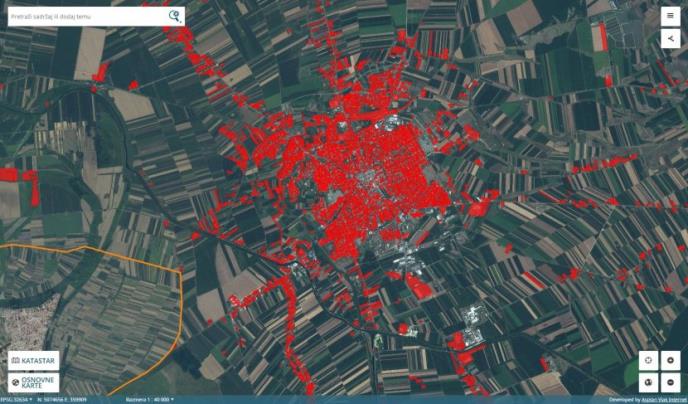Open the hamburger menu at top right
688x404 pixels.
[670, 16]
